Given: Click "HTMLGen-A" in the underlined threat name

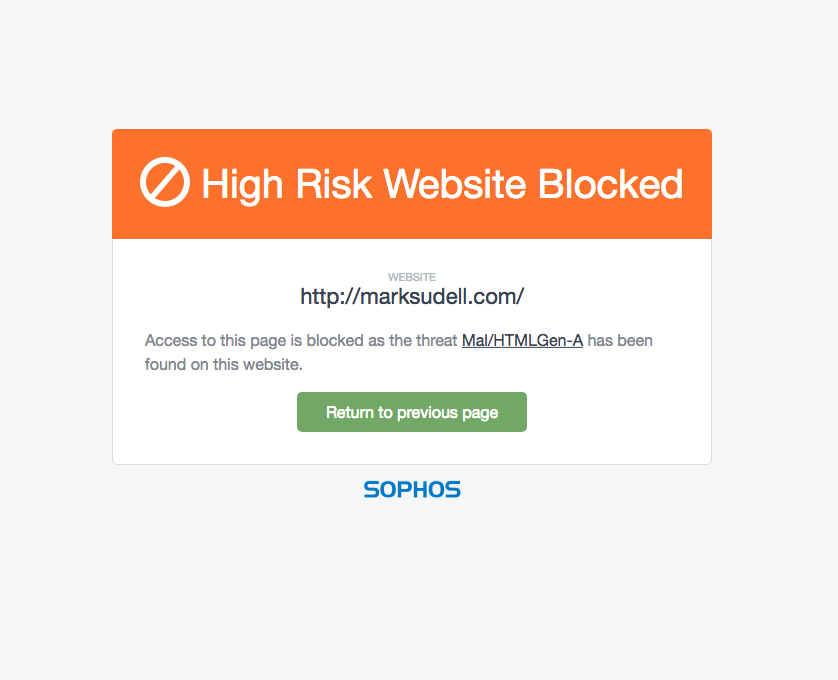Looking at the screenshot, I should coord(538,341).
